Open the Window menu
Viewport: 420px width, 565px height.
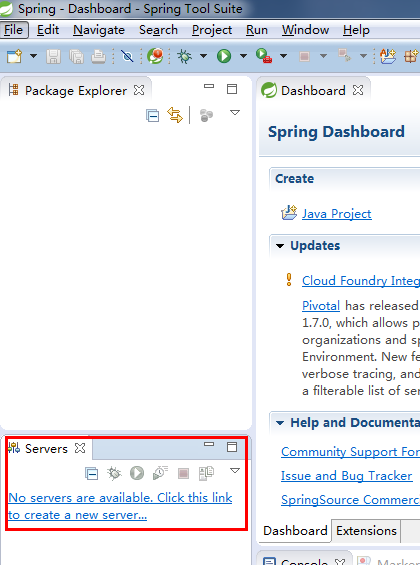tap(305, 30)
